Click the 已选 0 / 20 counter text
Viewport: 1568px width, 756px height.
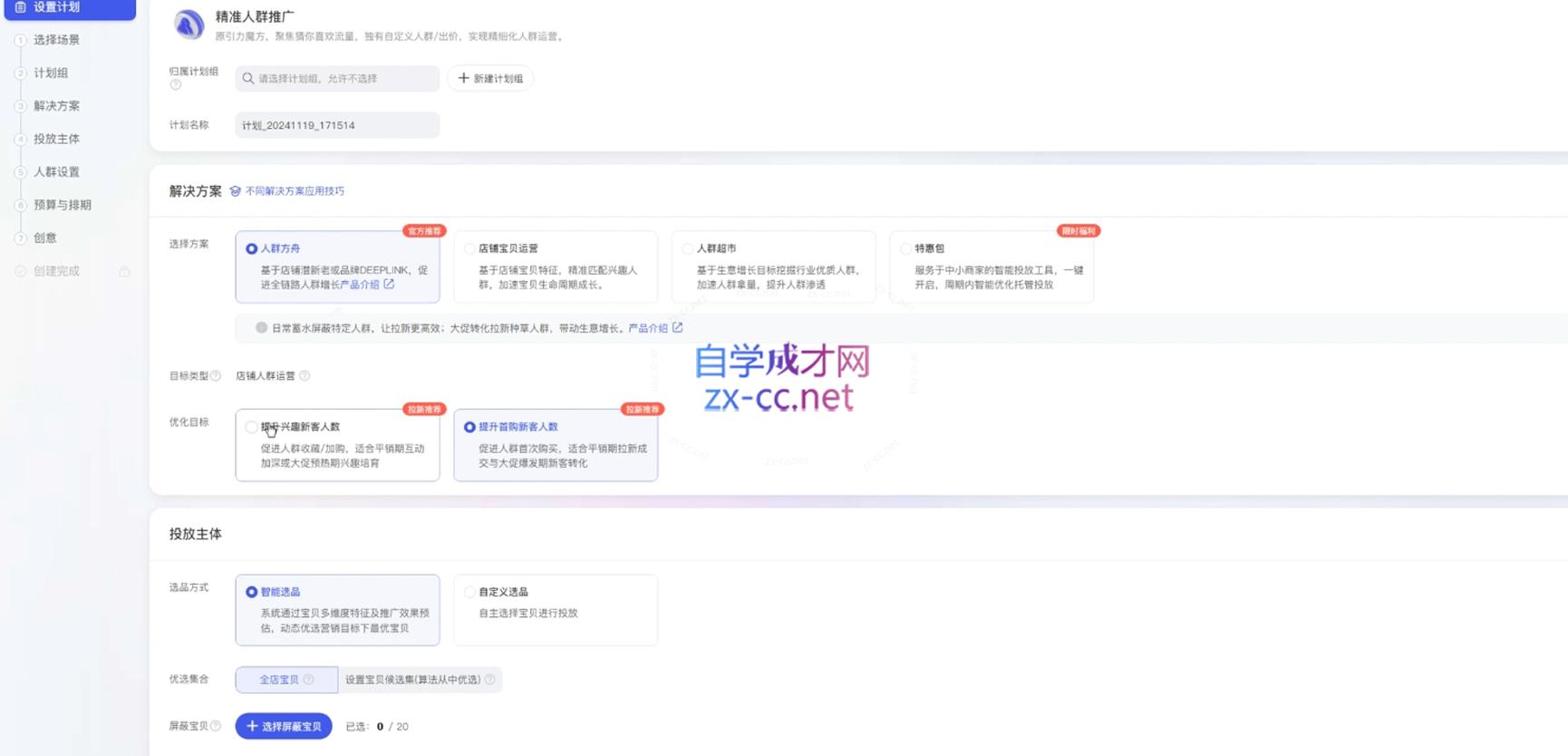[x=377, y=727]
